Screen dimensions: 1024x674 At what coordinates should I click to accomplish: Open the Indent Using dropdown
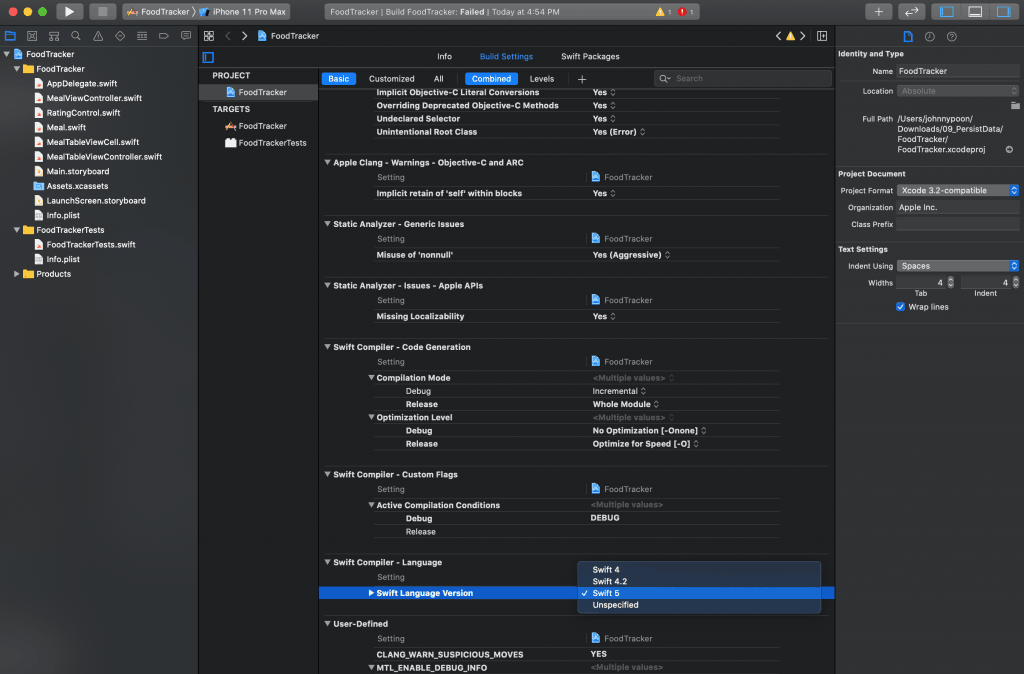[957, 266]
